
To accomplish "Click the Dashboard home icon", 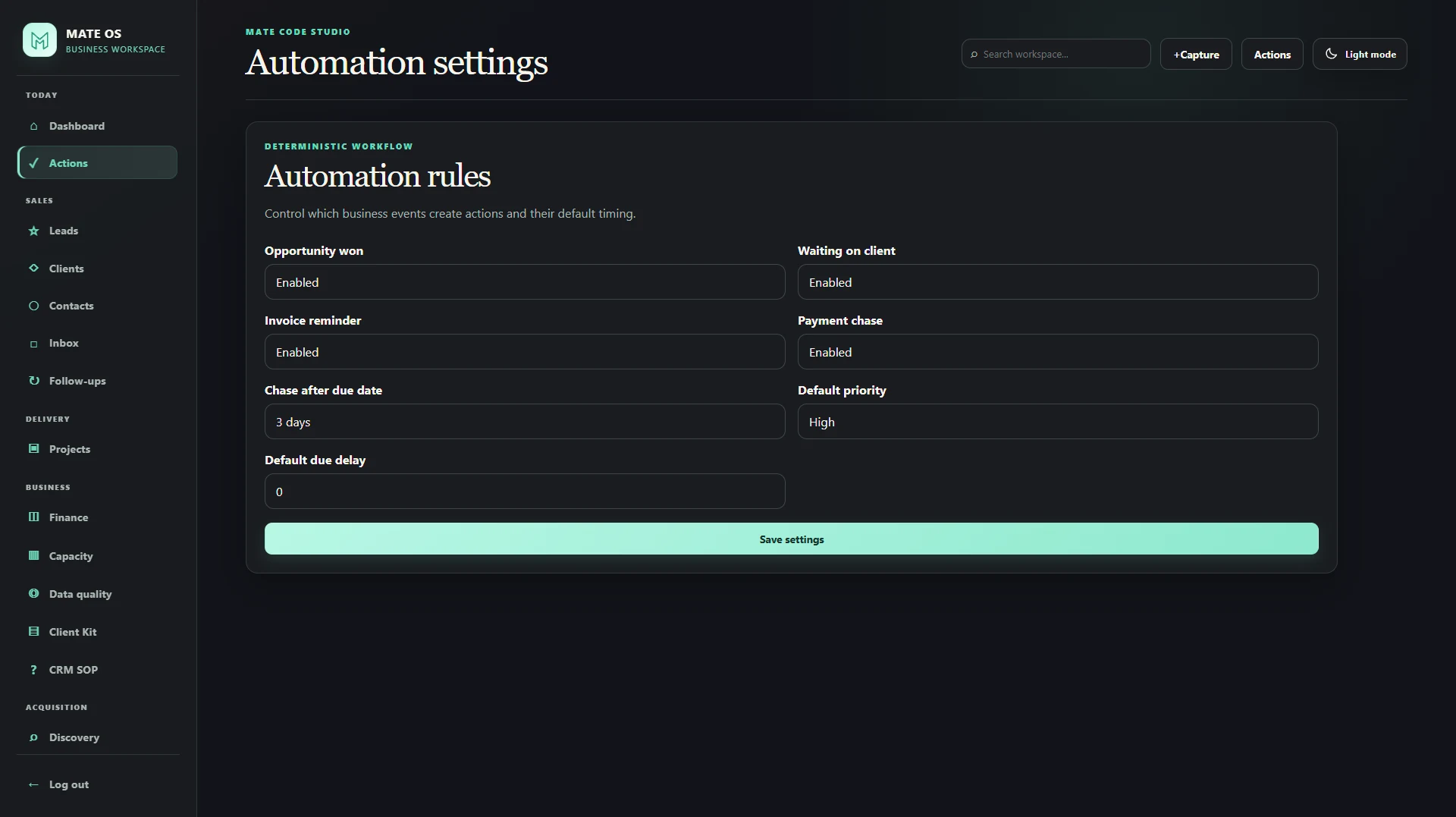I will pyautogui.click(x=33, y=126).
